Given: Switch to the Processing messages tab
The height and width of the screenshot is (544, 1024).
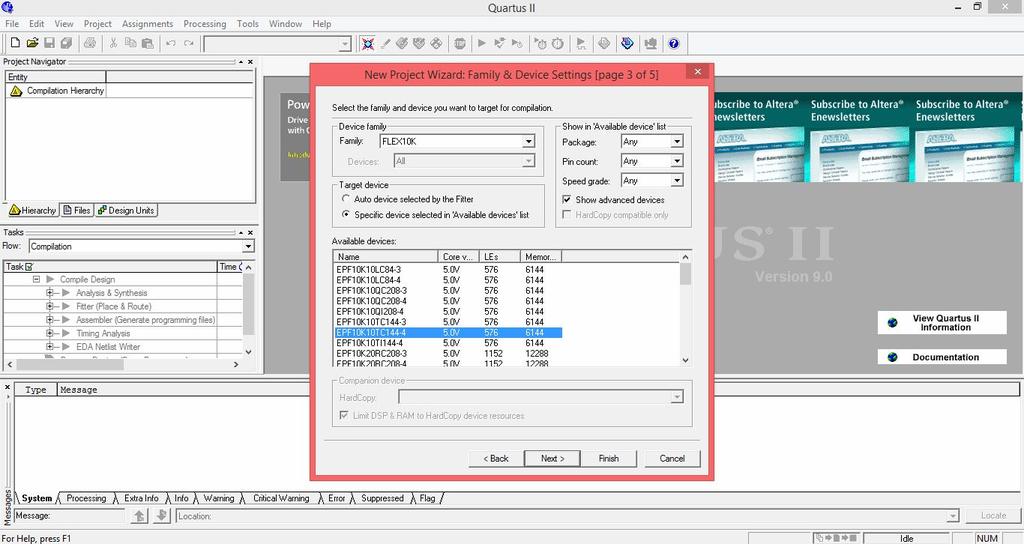Looking at the screenshot, I should [x=86, y=498].
